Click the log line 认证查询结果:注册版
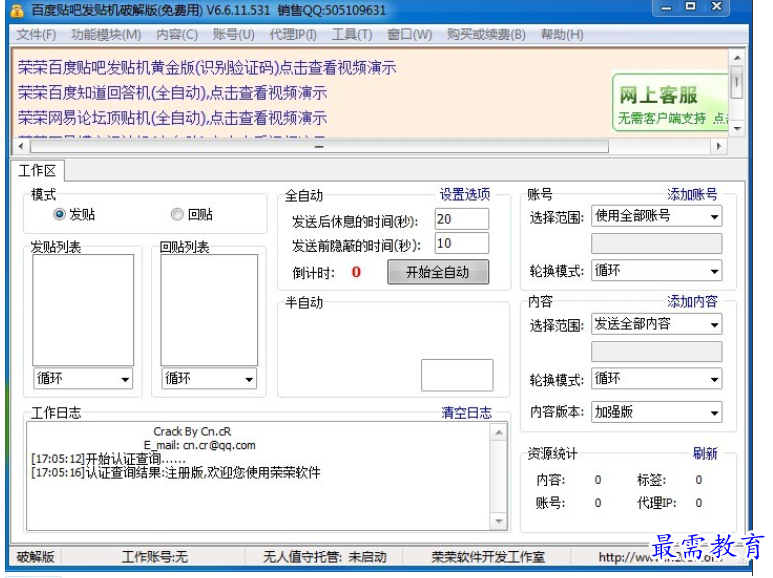The height and width of the screenshot is (578, 773). tap(176, 472)
